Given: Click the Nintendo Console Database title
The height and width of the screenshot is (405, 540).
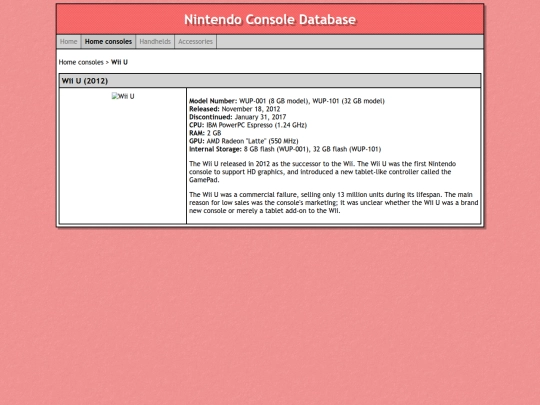Looking at the screenshot, I should pos(270,20).
